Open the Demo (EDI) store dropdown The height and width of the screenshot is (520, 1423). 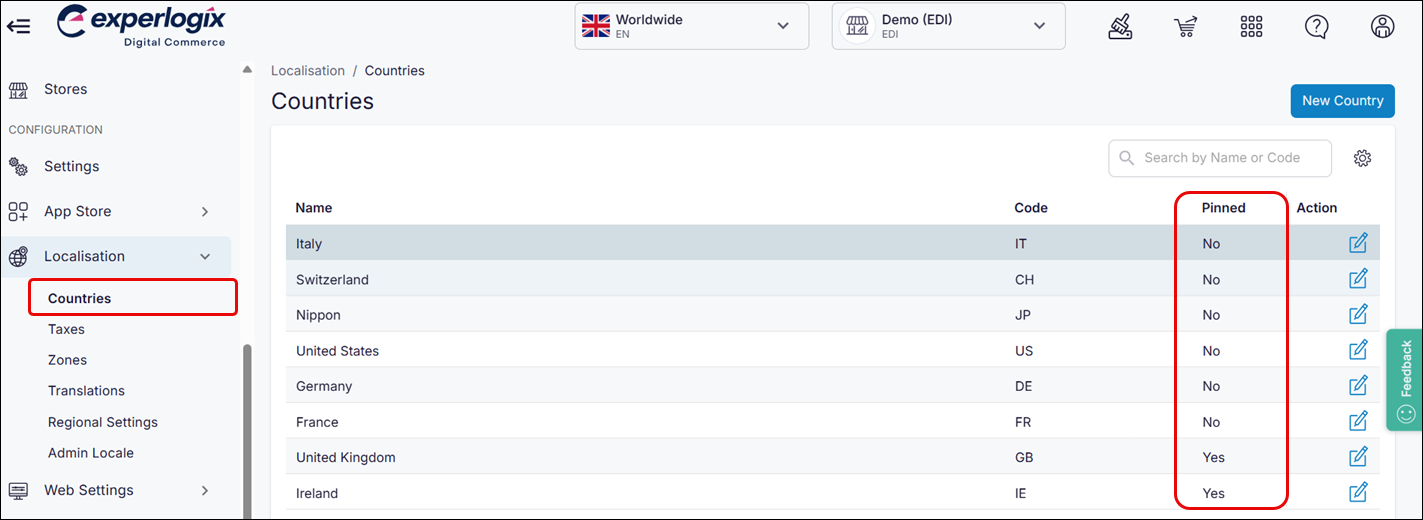pos(948,26)
